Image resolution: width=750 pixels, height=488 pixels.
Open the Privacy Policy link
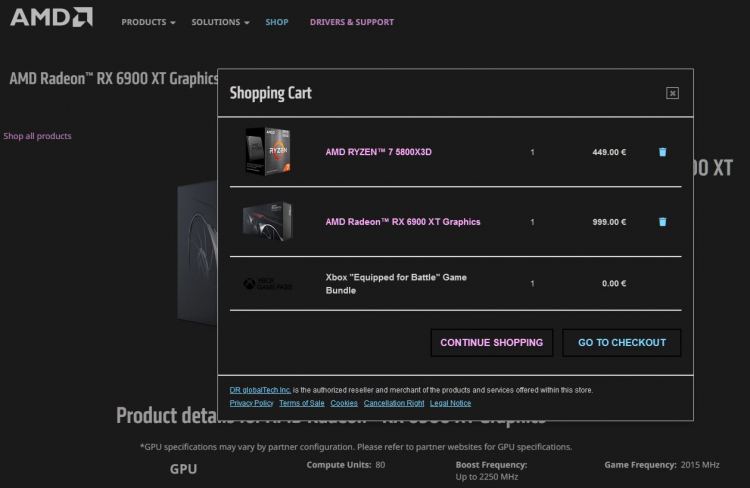(251, 403)
